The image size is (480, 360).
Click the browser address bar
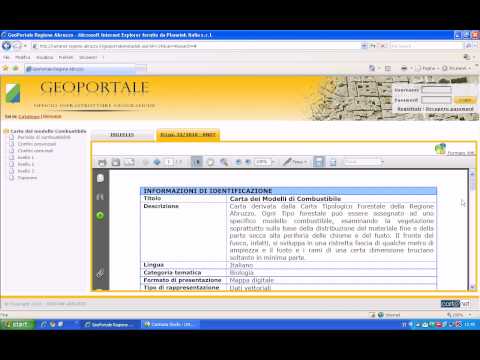(197, 46)
